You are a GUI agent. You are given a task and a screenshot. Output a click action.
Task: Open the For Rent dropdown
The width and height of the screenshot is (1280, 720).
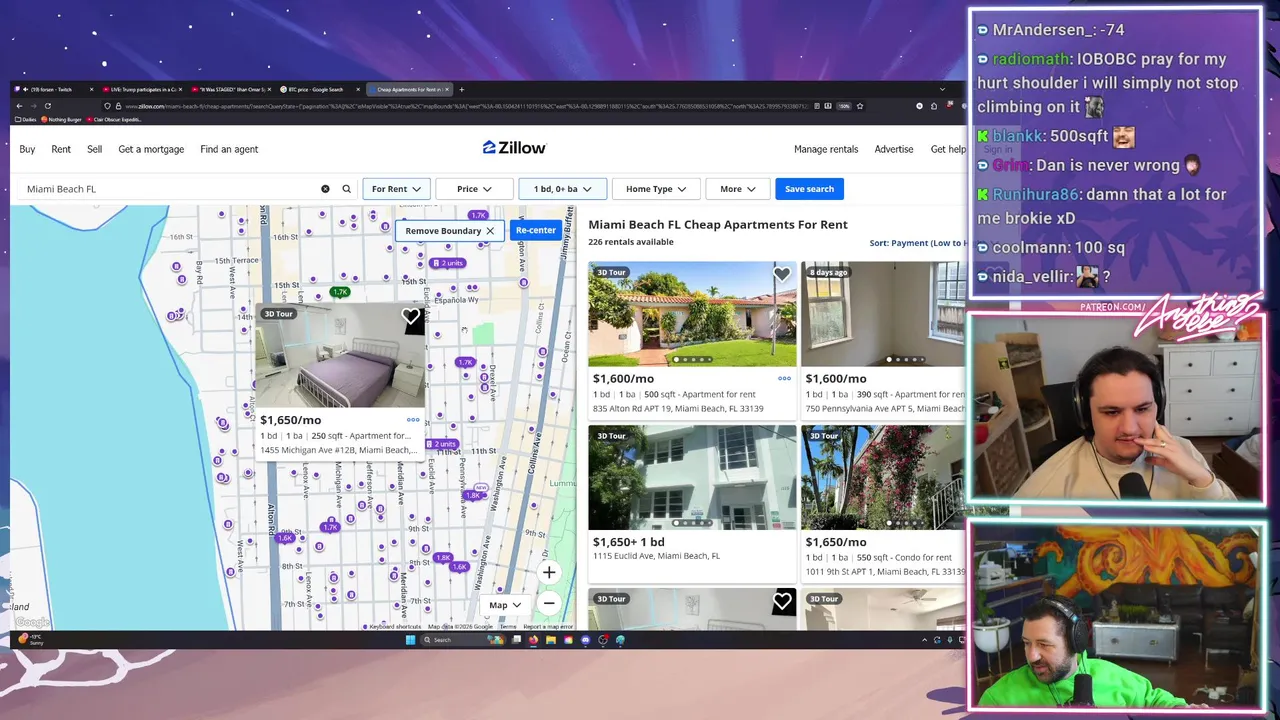tap(396, 189)
